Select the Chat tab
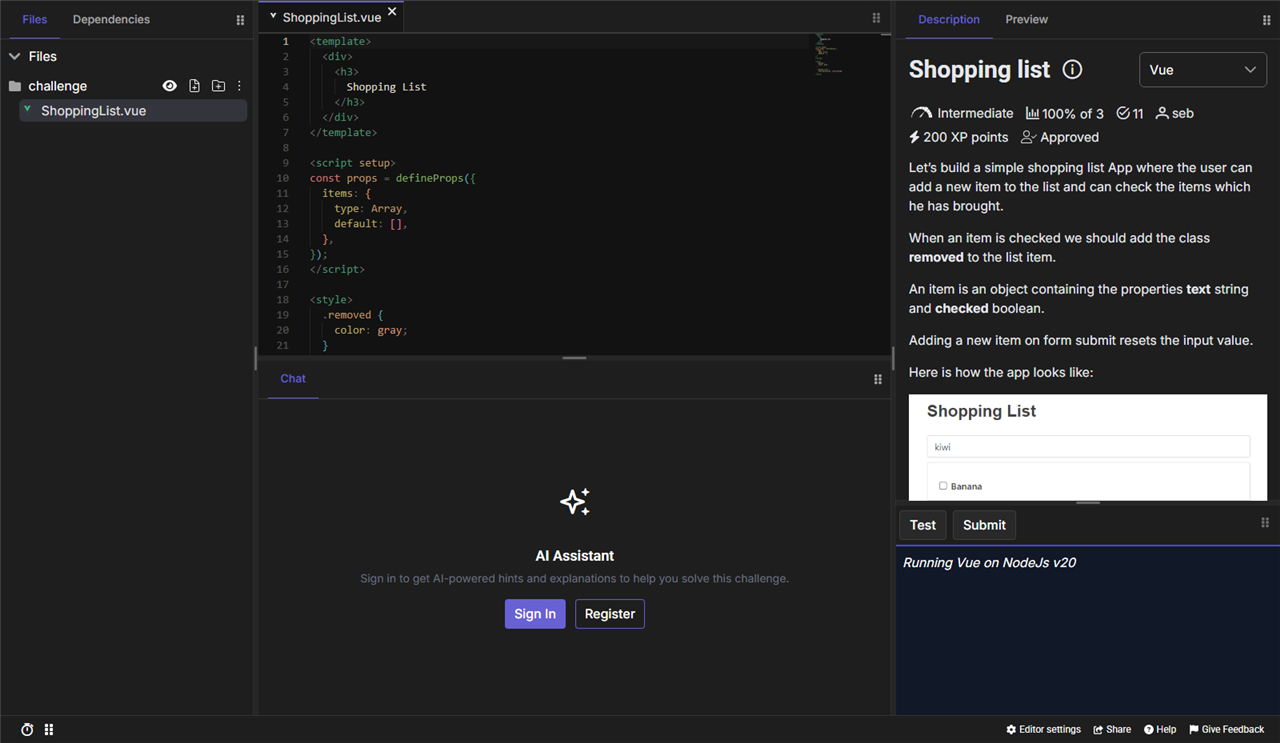This screenshot has height=743, width=1280. pos(293,379)
